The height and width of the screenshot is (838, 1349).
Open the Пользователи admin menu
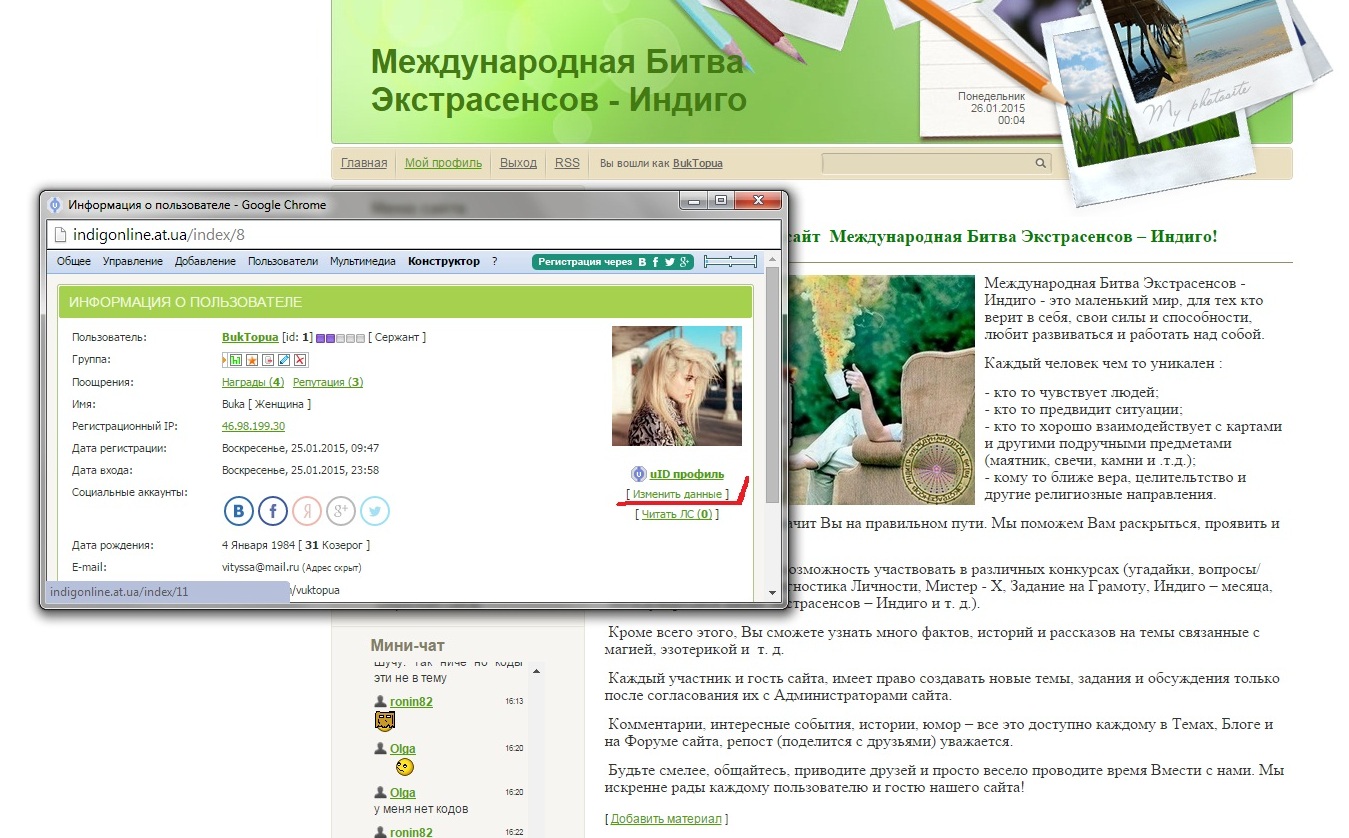(283, 261)
